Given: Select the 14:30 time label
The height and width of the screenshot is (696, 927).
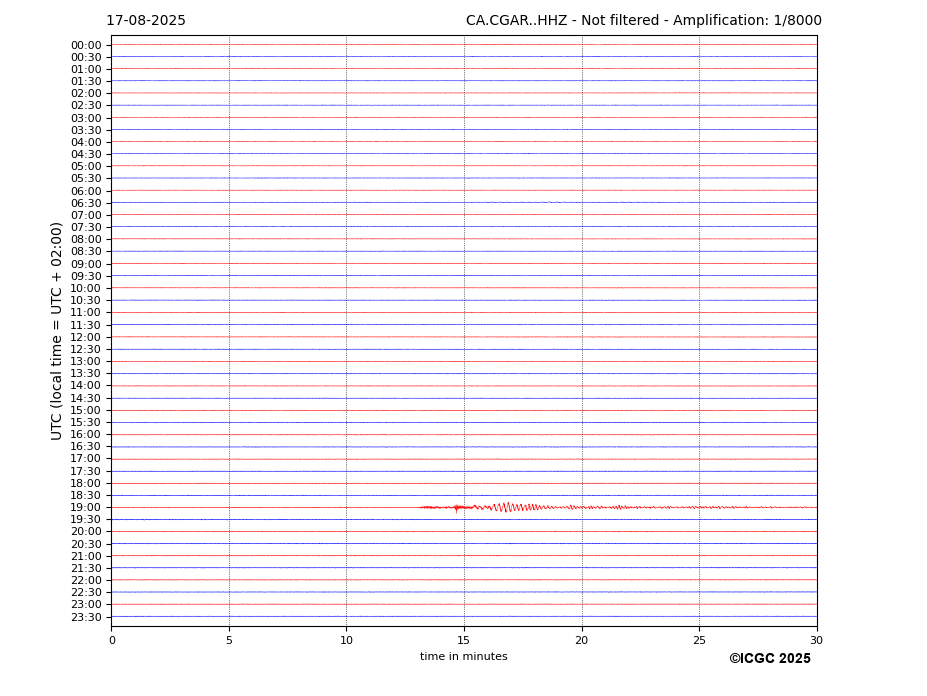Looking at the screenshot, I should (86, 399).
